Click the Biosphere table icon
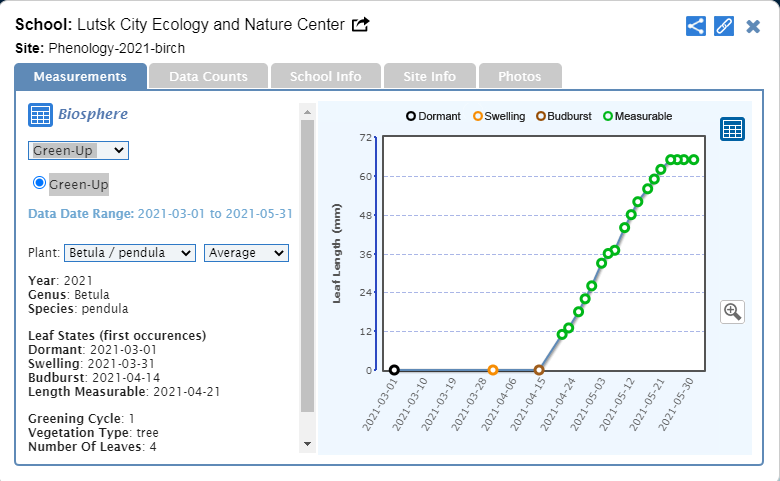Image resolution: width=780 pixels, height=481 pixels. pos(40,115)
